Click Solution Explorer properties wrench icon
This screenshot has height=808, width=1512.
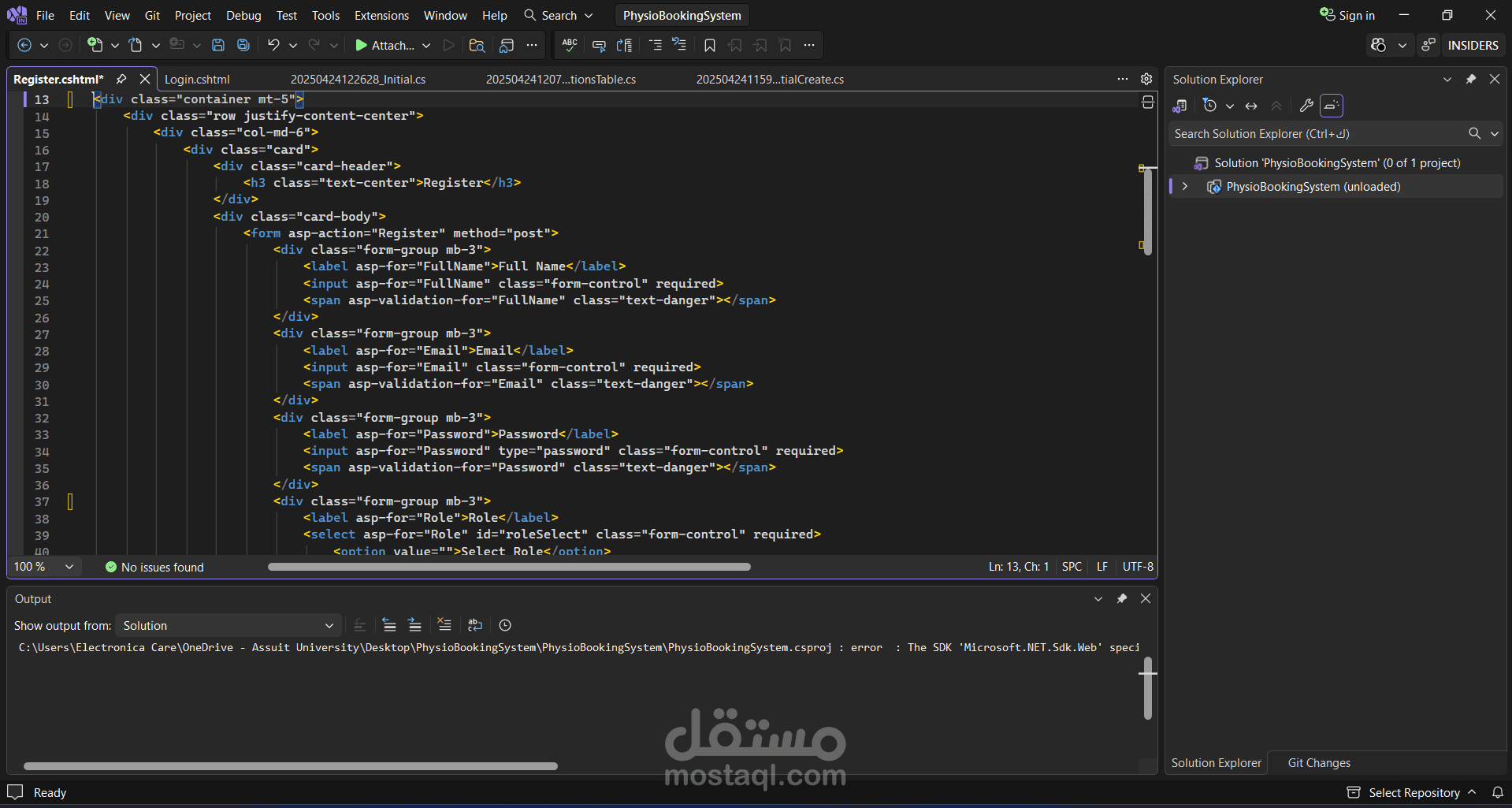pos(1306,105)
